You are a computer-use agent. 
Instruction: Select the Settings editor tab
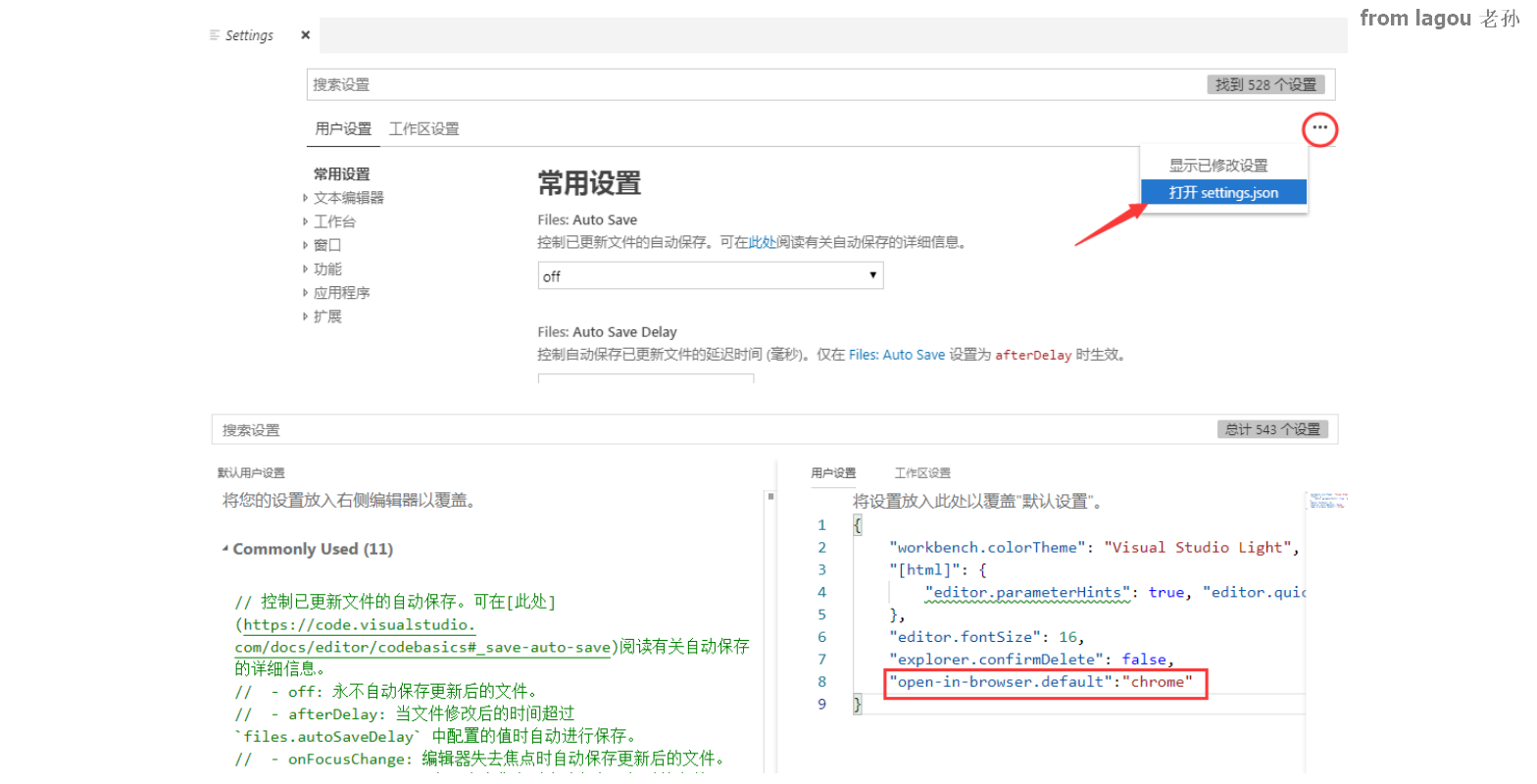click(x=250, y=35)
